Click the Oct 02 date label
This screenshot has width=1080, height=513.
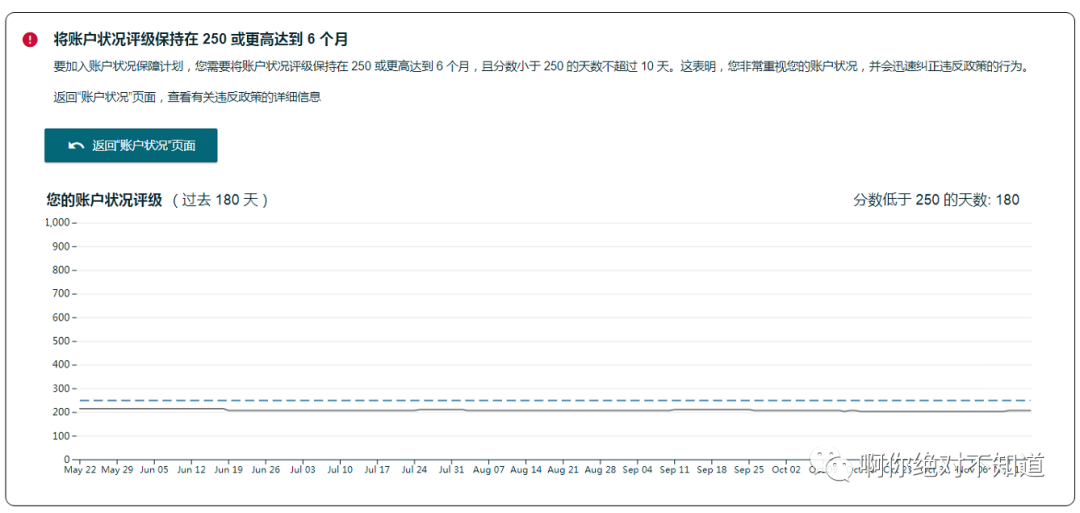tap(786, 470)
